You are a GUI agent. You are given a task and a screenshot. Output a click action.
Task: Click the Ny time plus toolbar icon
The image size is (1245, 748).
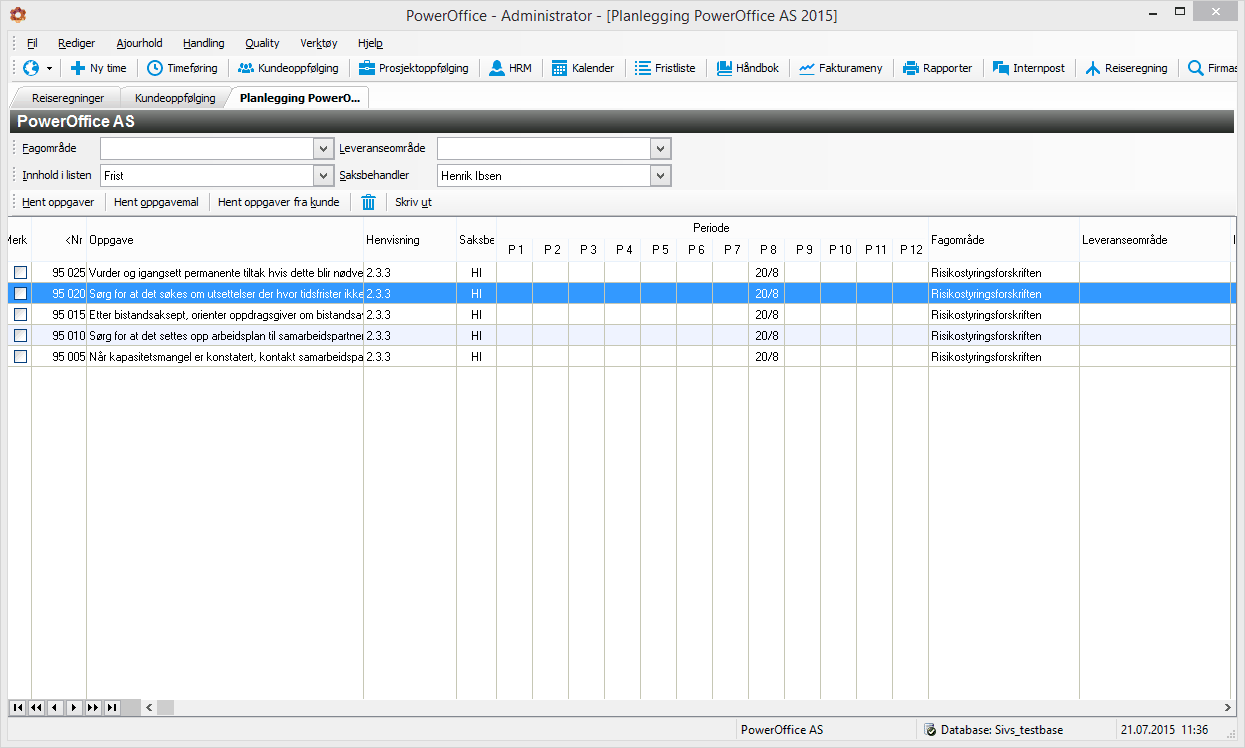(x=98, y=68)
